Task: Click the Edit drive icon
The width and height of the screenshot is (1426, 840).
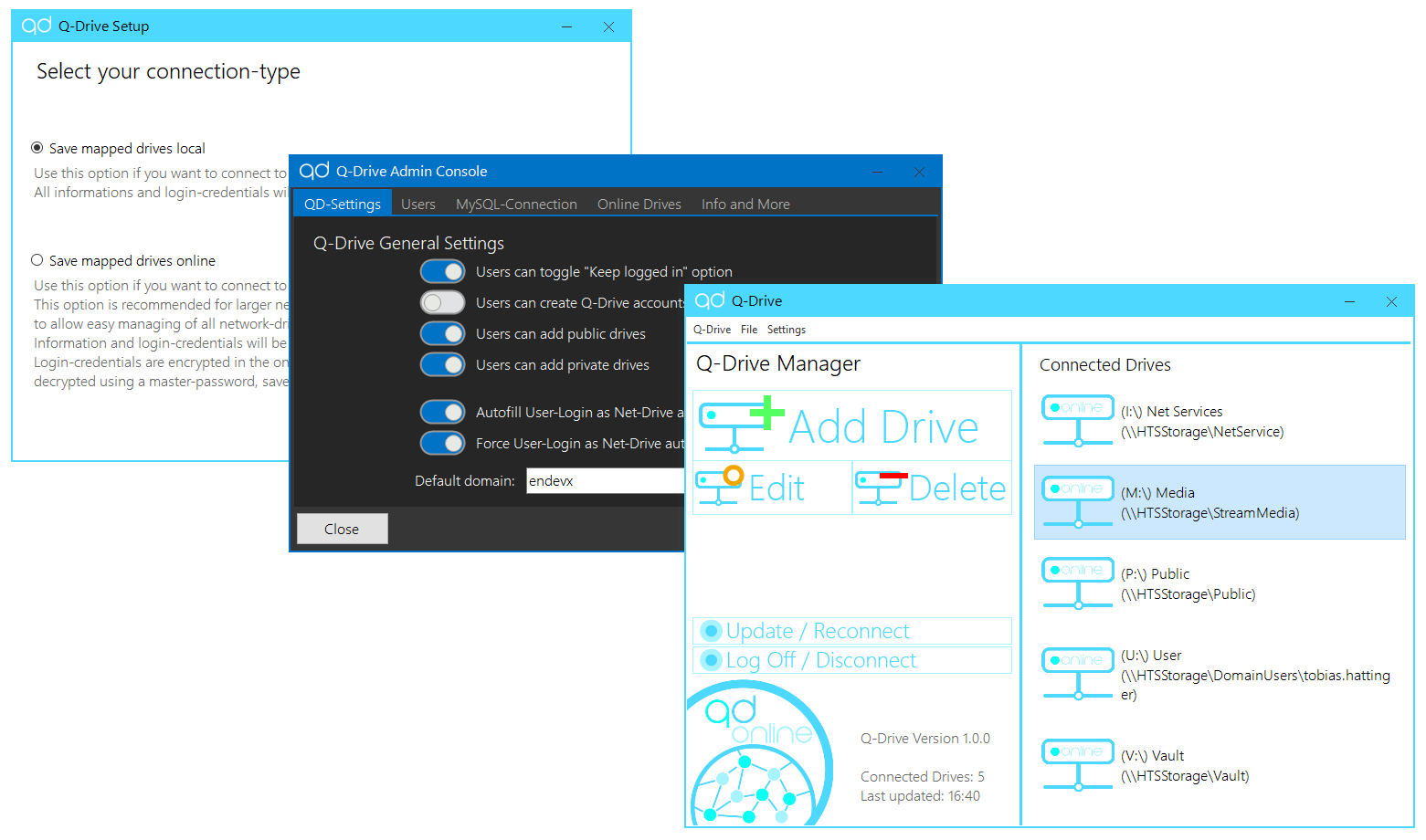Action: [720, 486]
